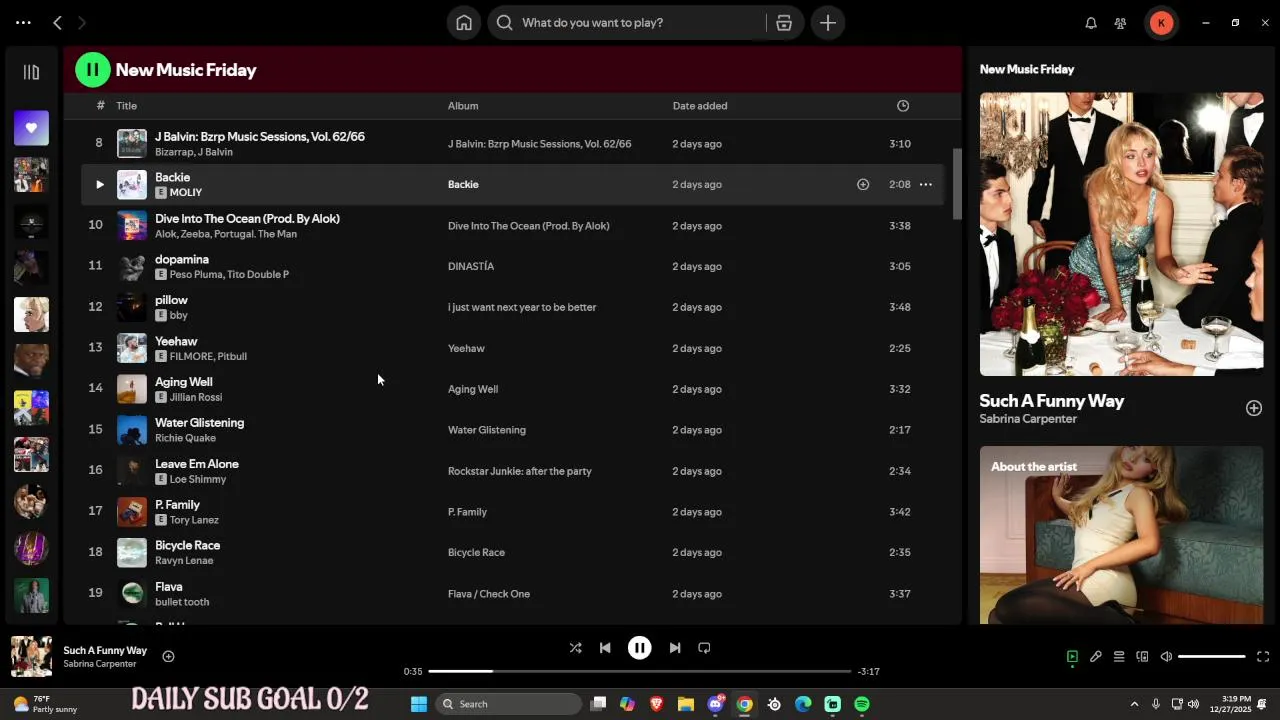Show hidden system tray icons

pyautogui.click(x=1134, y=704)
